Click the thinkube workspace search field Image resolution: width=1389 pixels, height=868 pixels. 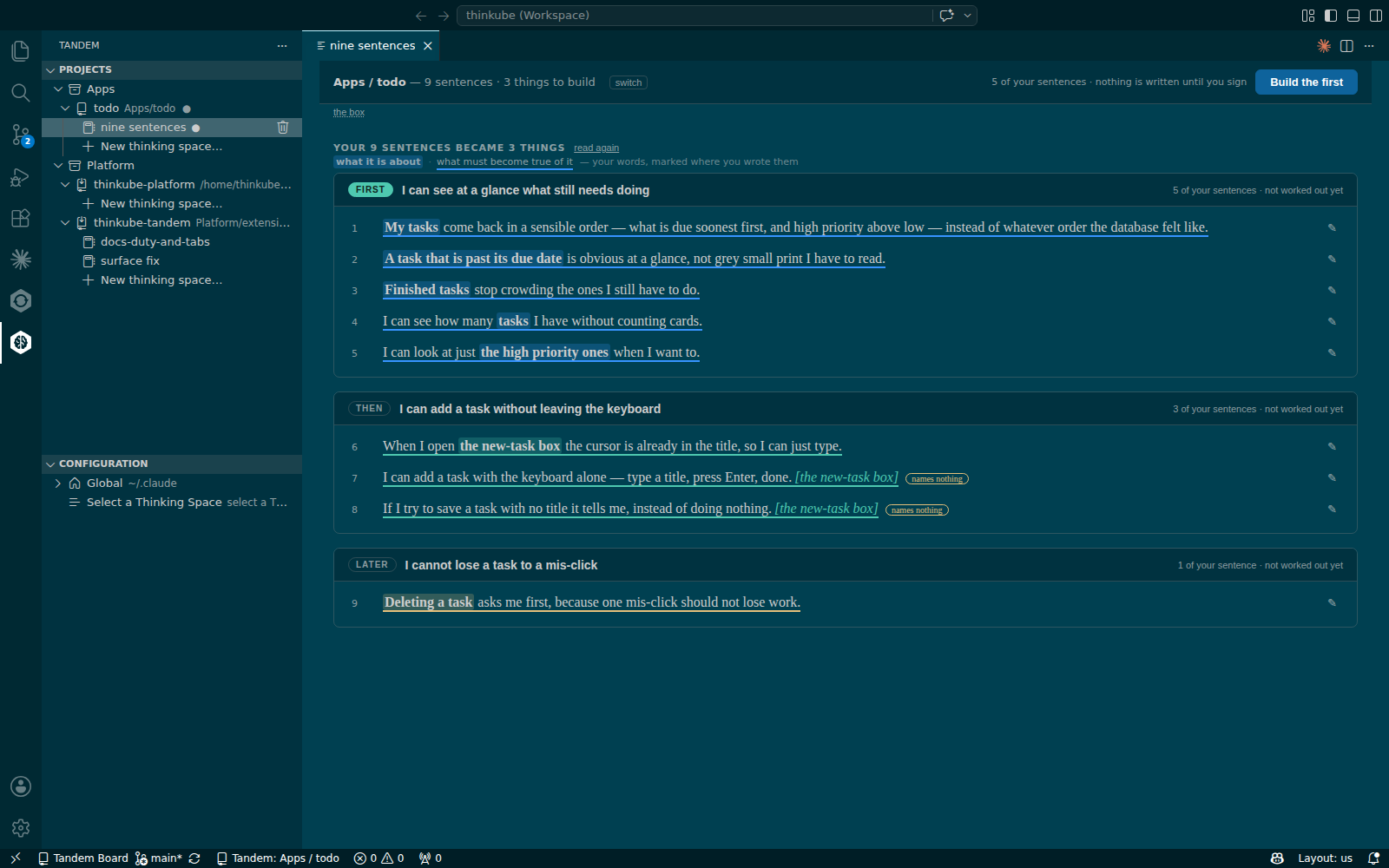point(694,16)
